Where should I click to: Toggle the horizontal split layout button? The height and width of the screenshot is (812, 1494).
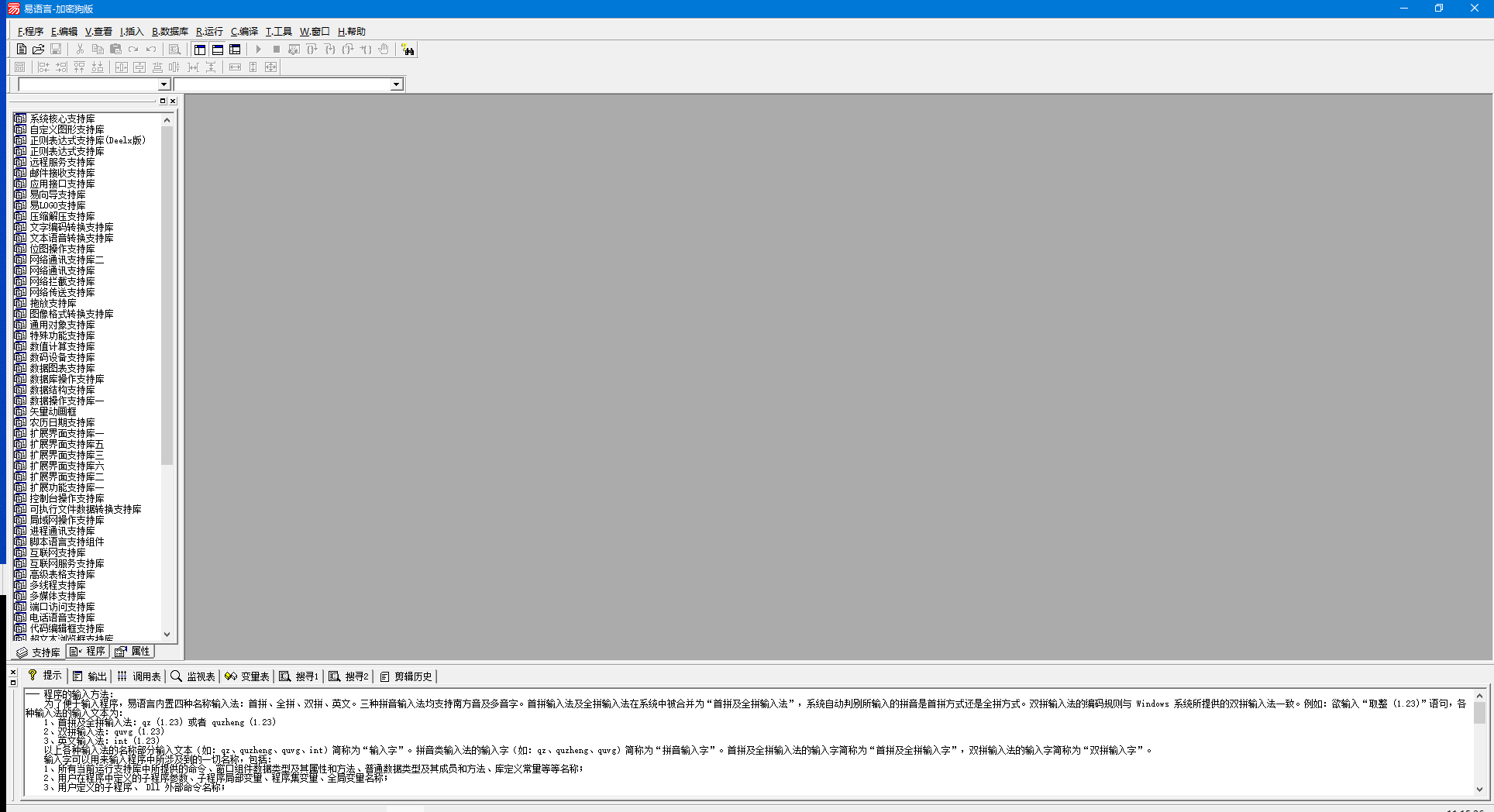(x=217, y=49)
